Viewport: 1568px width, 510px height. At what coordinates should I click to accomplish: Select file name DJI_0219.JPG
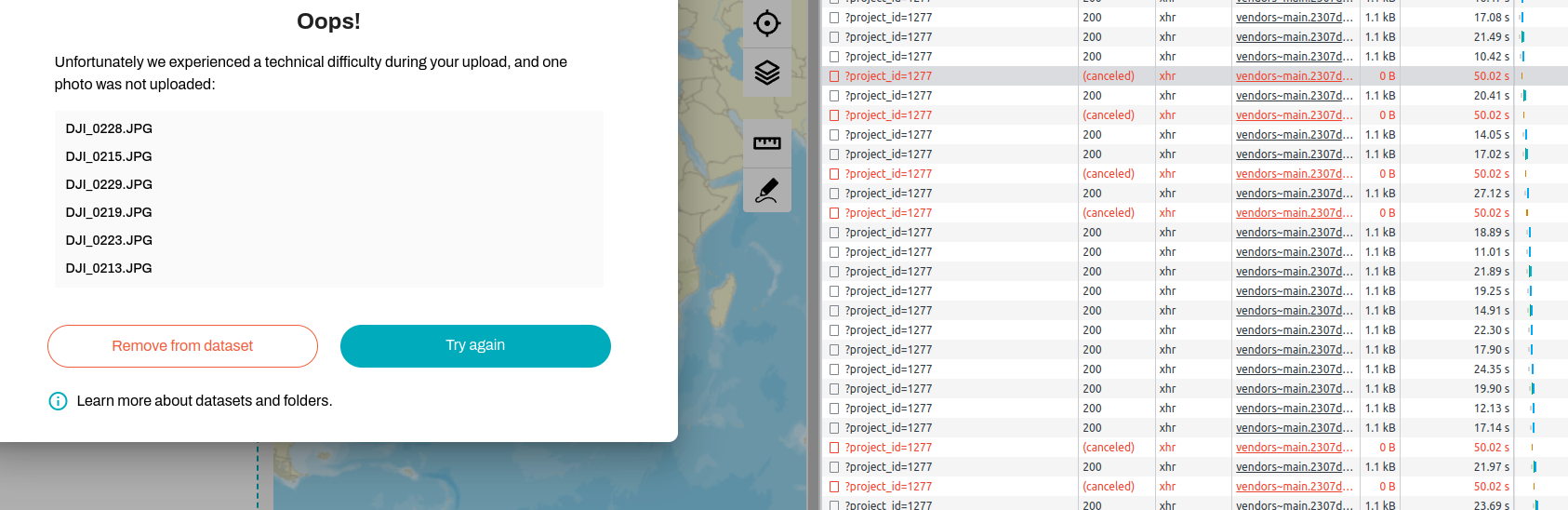[109, 212]
